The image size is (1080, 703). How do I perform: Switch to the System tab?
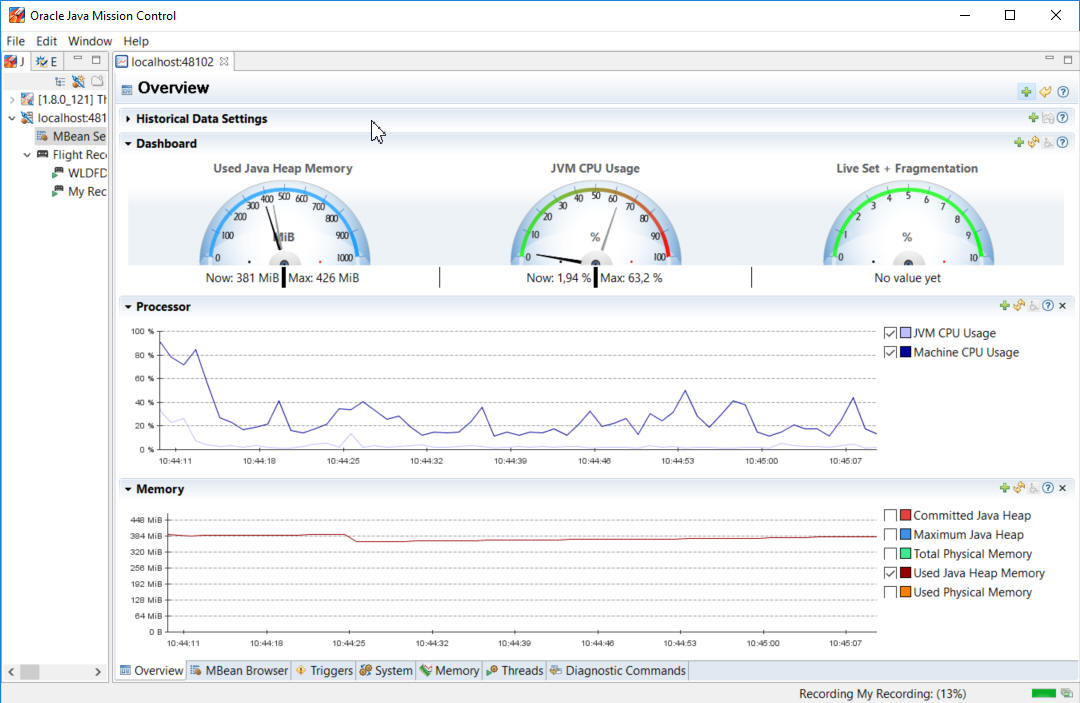(386, 671)
